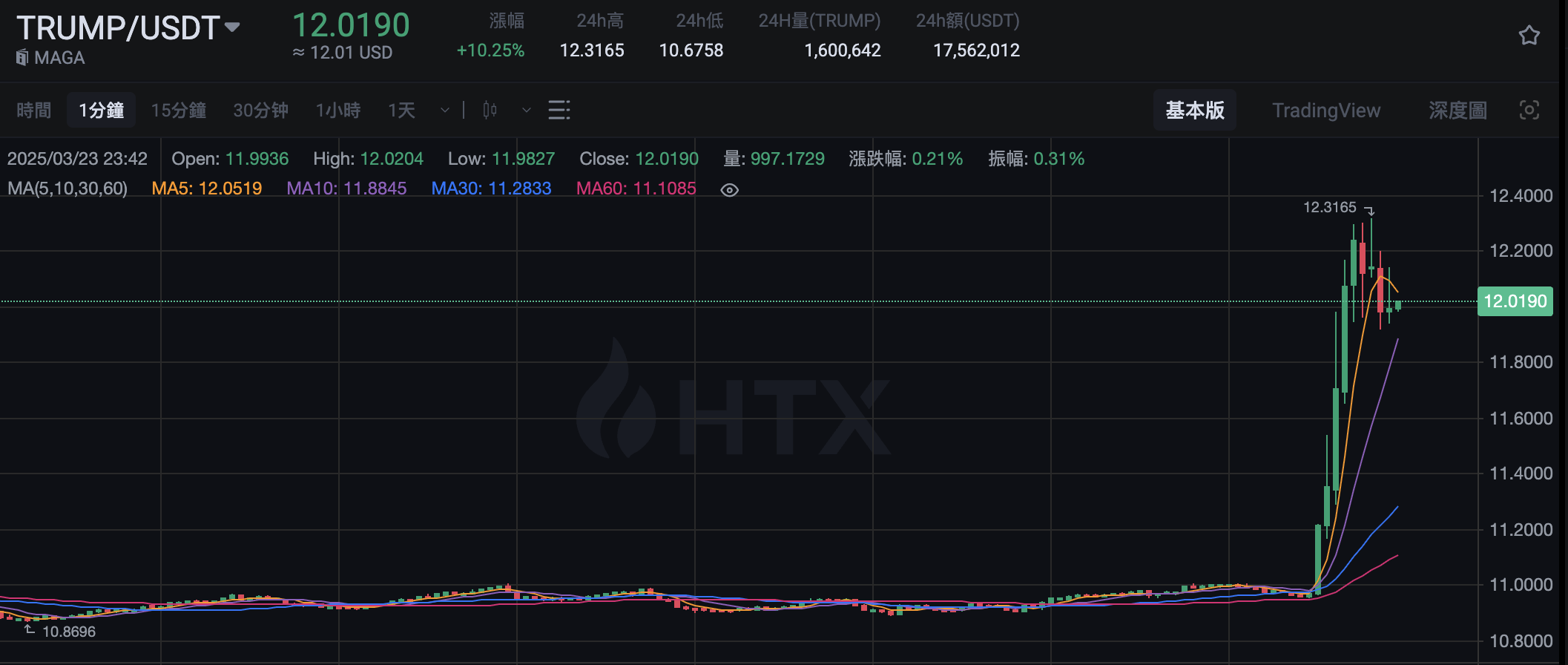Click the 12.4000 price axis label
Image resolution: width=1568 pixels, height=665 pixels.
[x=1521, y=196]
